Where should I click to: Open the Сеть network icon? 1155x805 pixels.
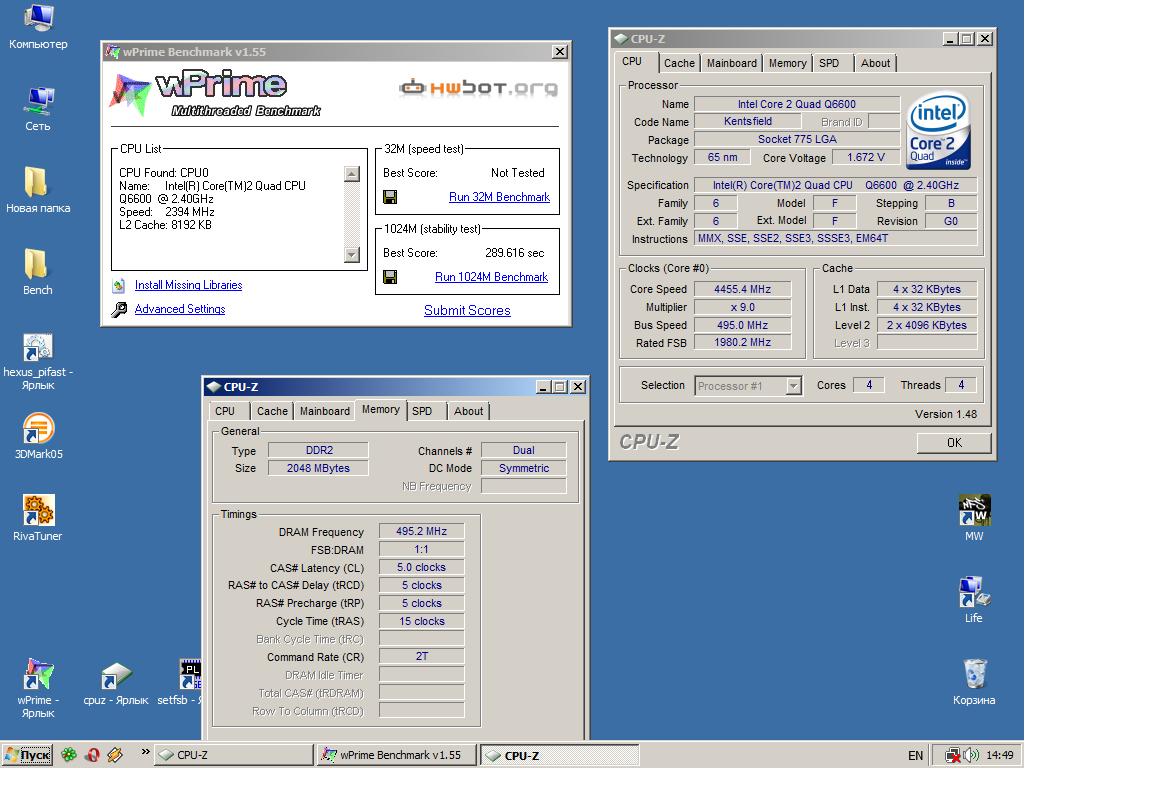click(38, 110)
